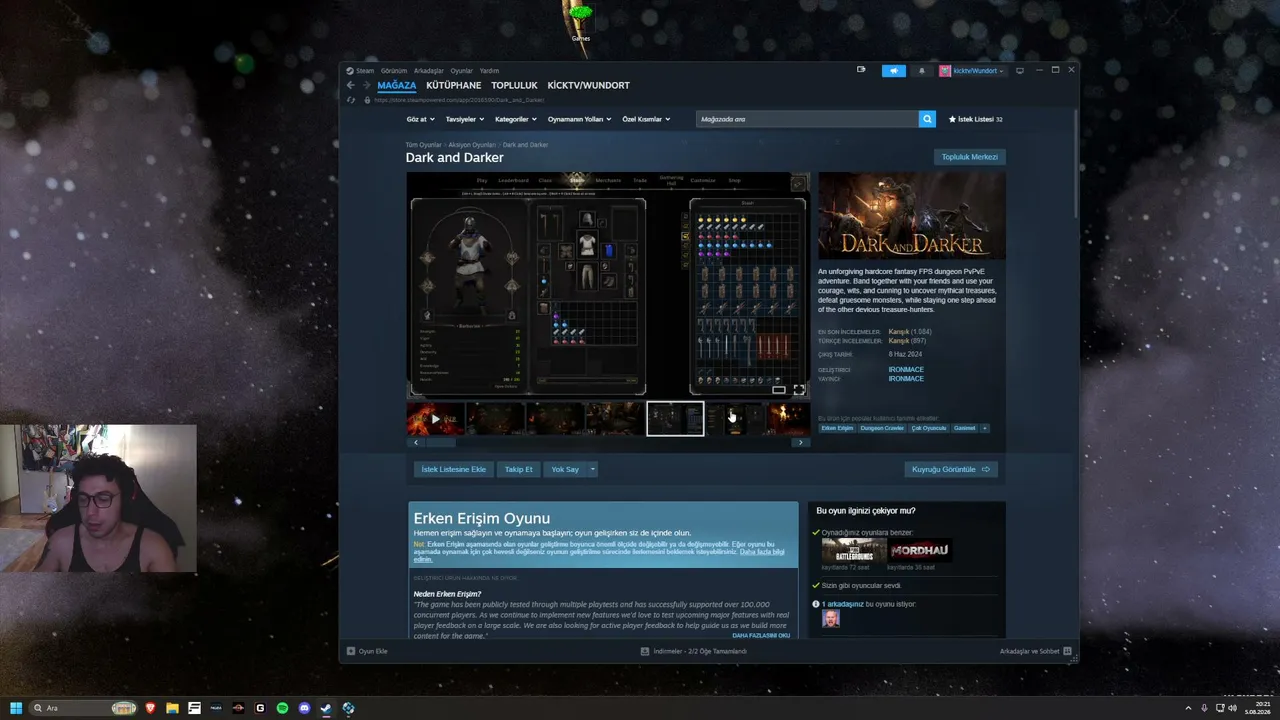1280x720 pixels.
Task: Reload the store page with refresh icon
Action: click(x=350, y=100)
